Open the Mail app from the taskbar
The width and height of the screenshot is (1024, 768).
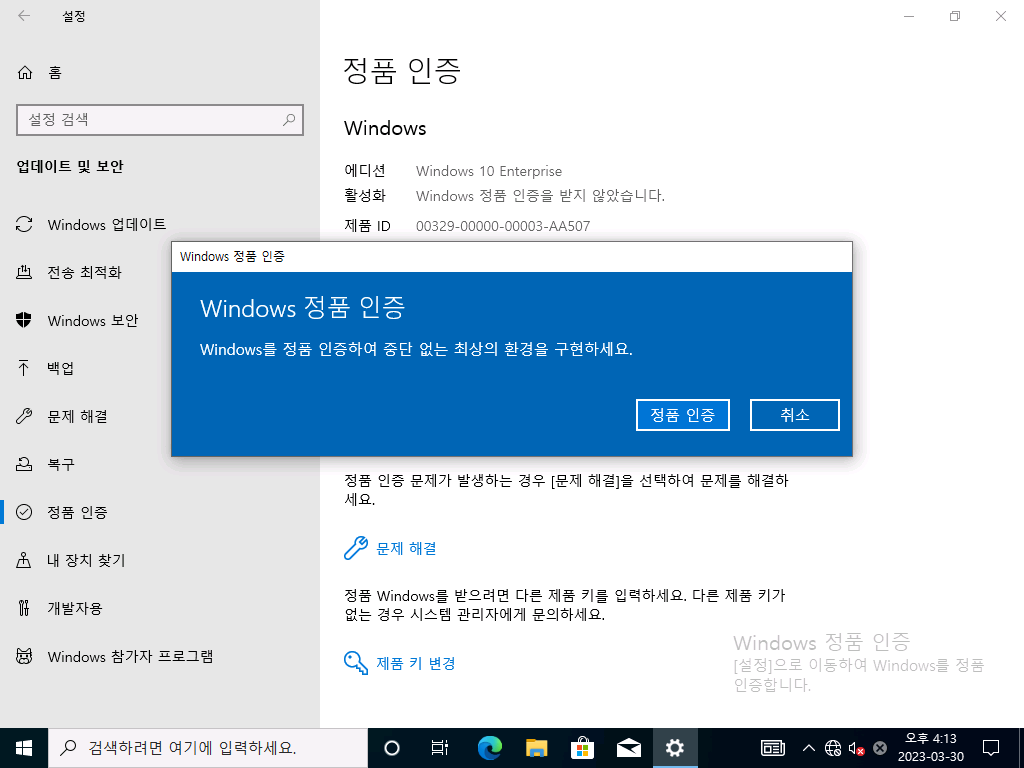[x=629, y=748]
